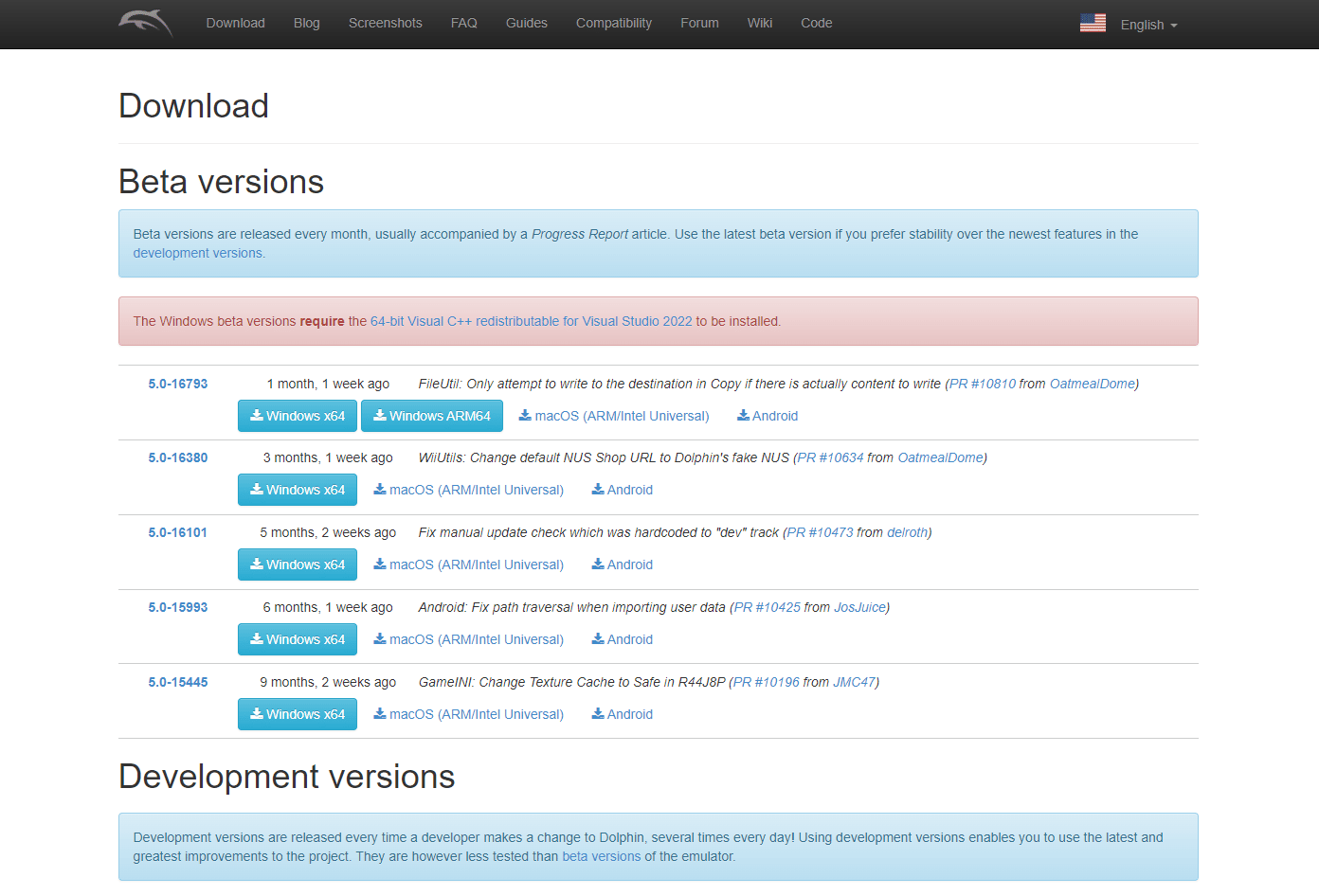This screenshot has height=896, width=1319.
Task: Open version 5.0-16793 link
Action: click(178, 384)
